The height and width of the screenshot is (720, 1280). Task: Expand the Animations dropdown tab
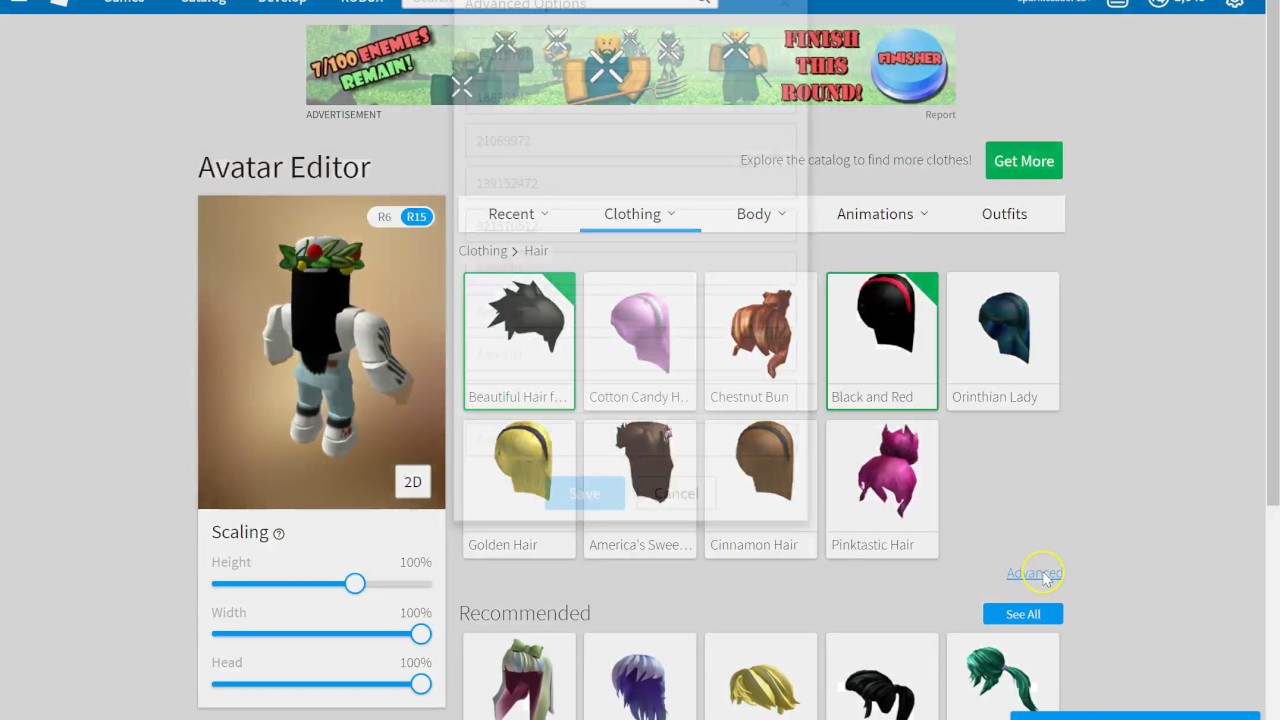point(882,214)
